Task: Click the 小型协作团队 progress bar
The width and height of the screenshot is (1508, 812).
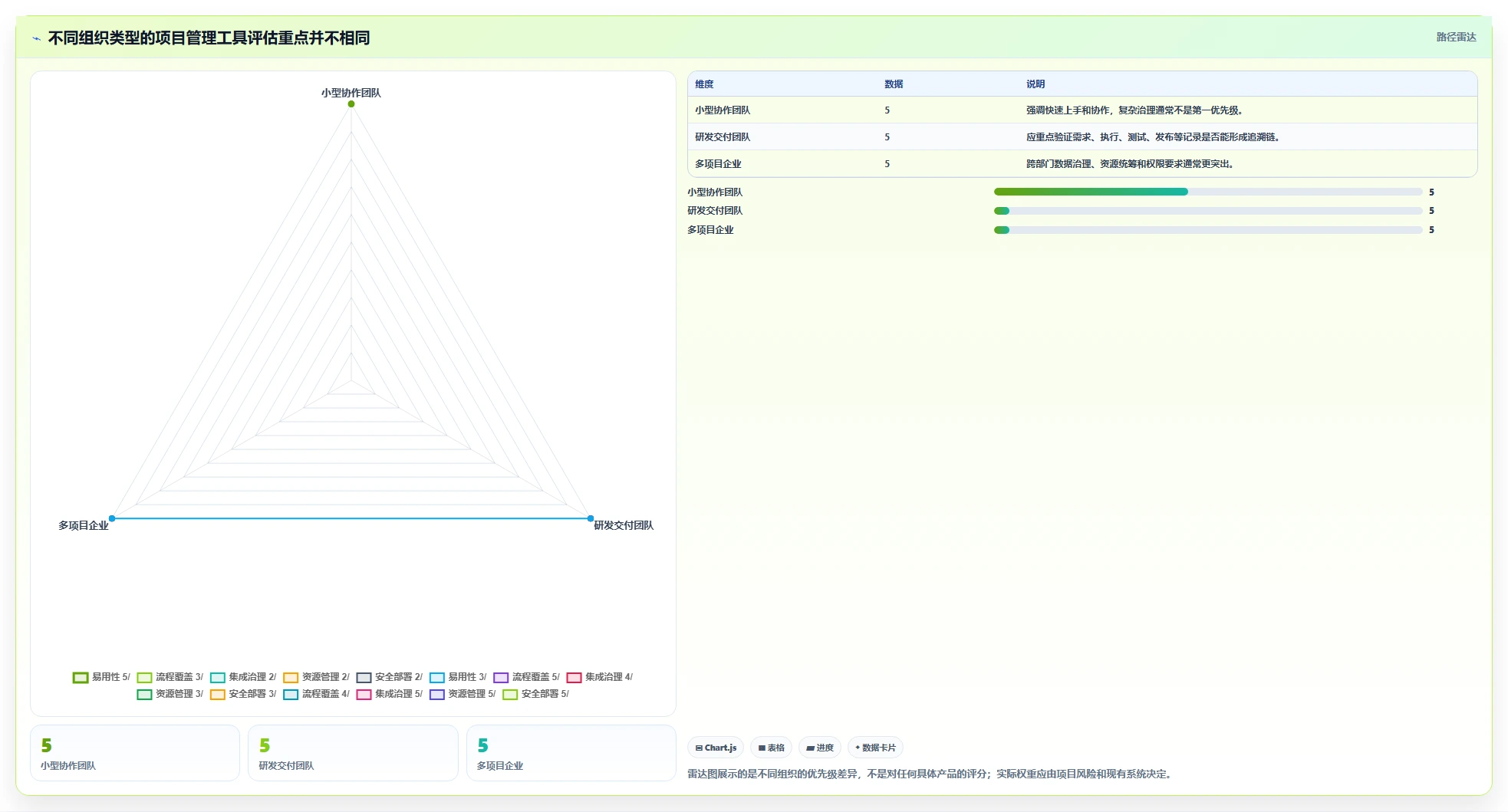Action: tap(1208, 192)
